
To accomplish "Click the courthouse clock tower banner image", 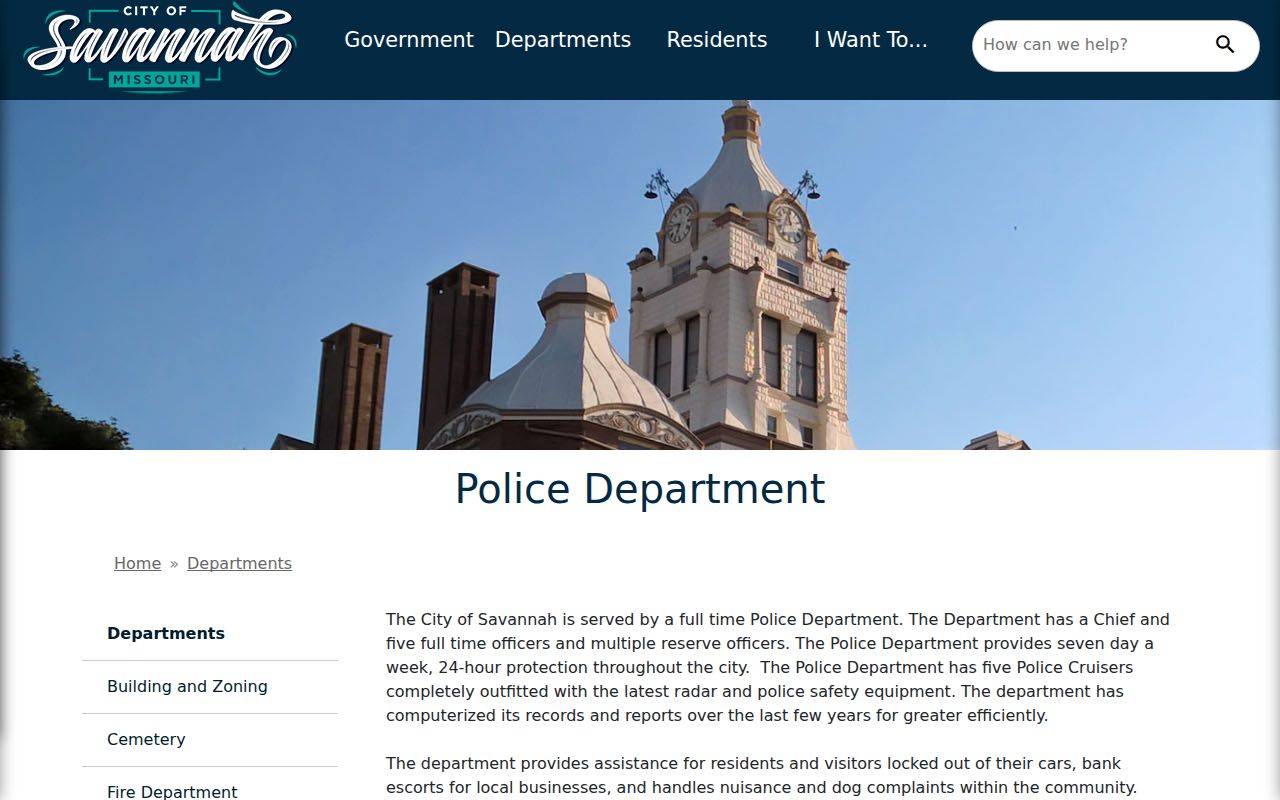I will pyautogui.click(x=640, y=275).
